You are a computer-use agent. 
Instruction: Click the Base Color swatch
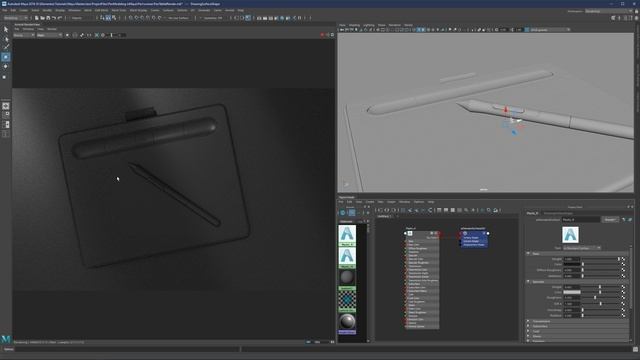(x=572, y=264)
